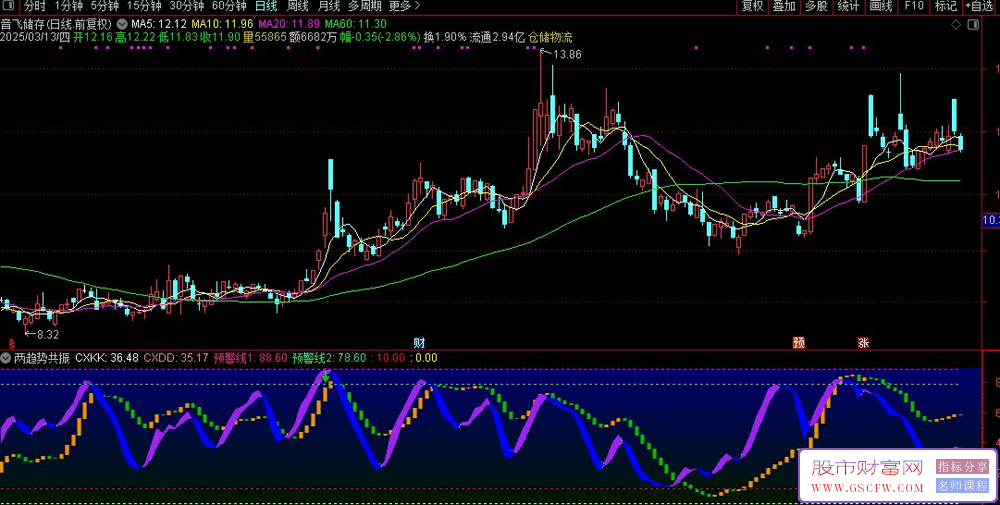Click the '涨' marker icon on timeline
Image resolution: width=1000 pixels, height=505 pixels.
tap(862, 342)
